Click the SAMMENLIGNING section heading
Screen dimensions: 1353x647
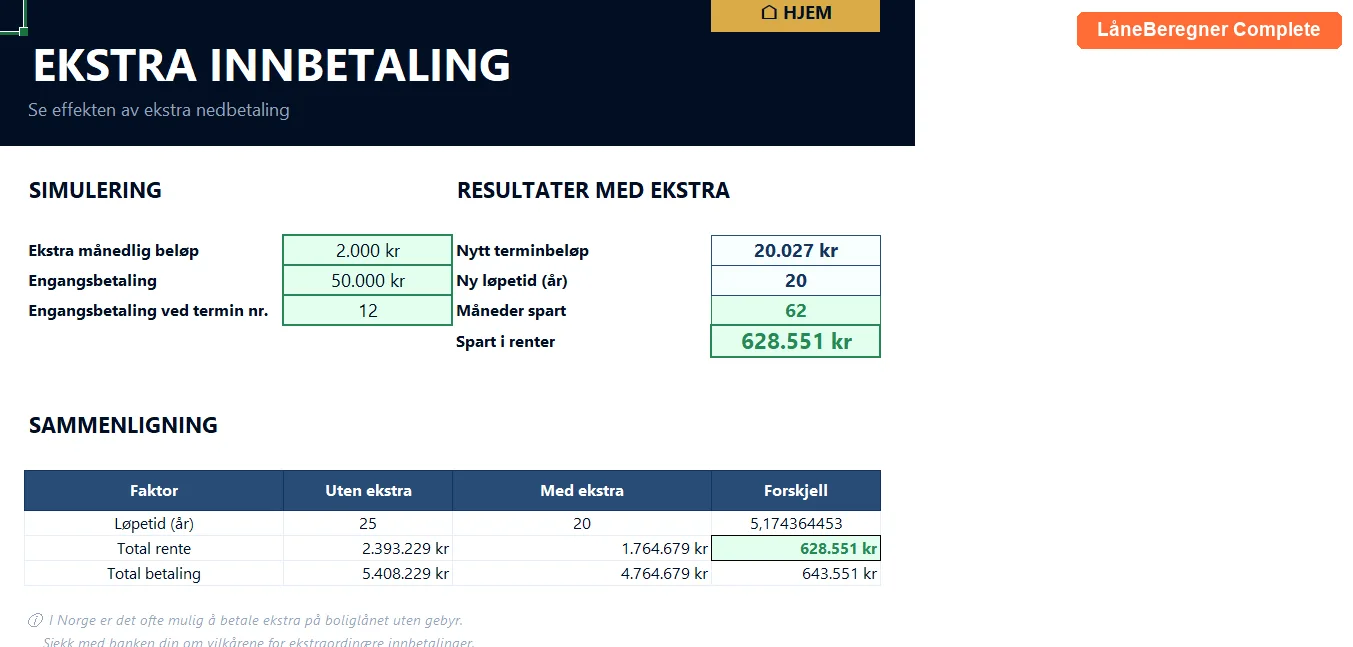123,425
